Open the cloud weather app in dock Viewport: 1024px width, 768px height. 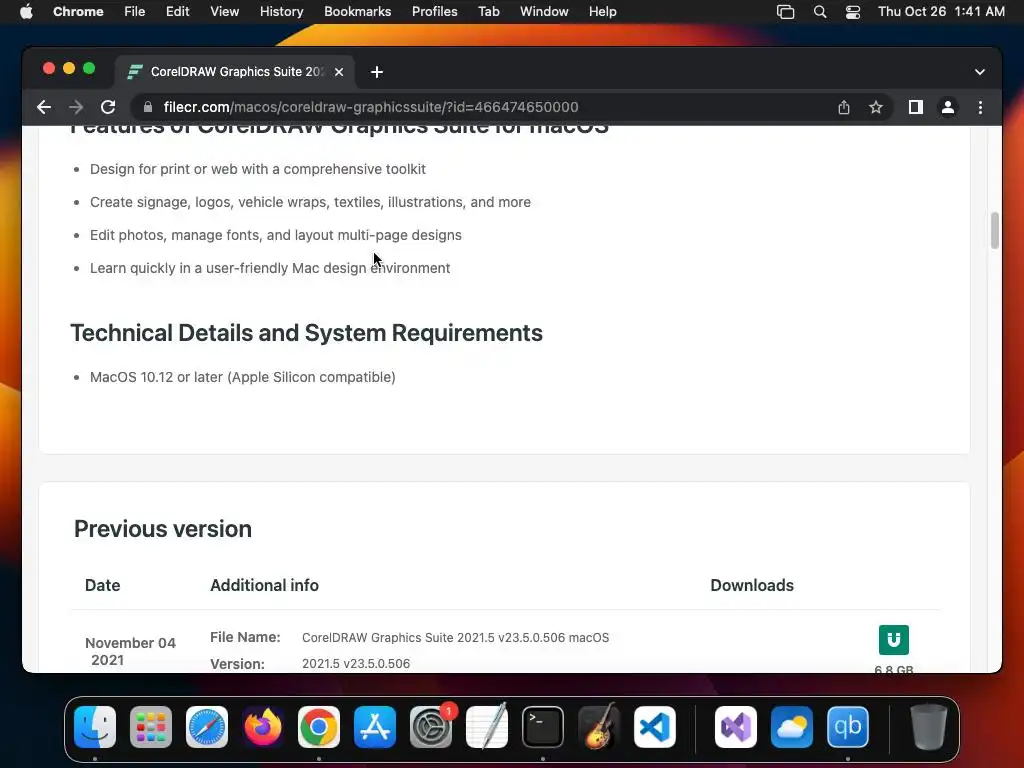792,727
